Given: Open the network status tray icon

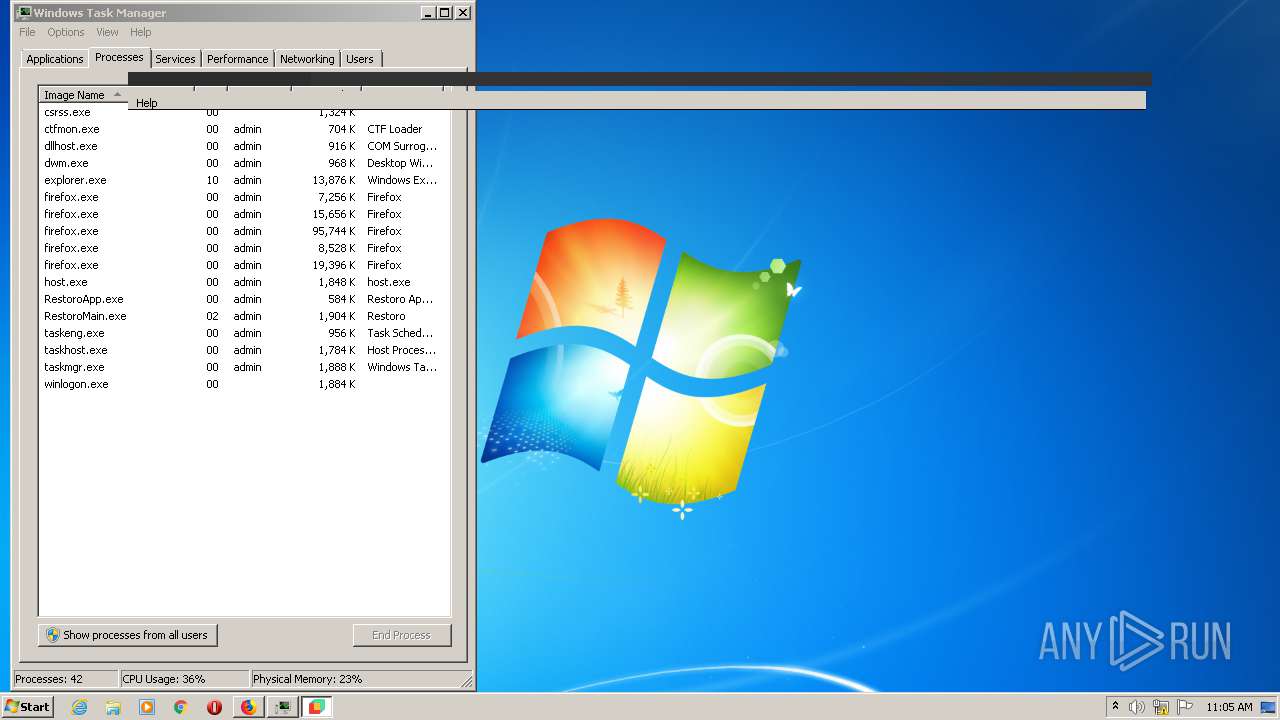Looking at the screenshot, I should [1161, 707].
